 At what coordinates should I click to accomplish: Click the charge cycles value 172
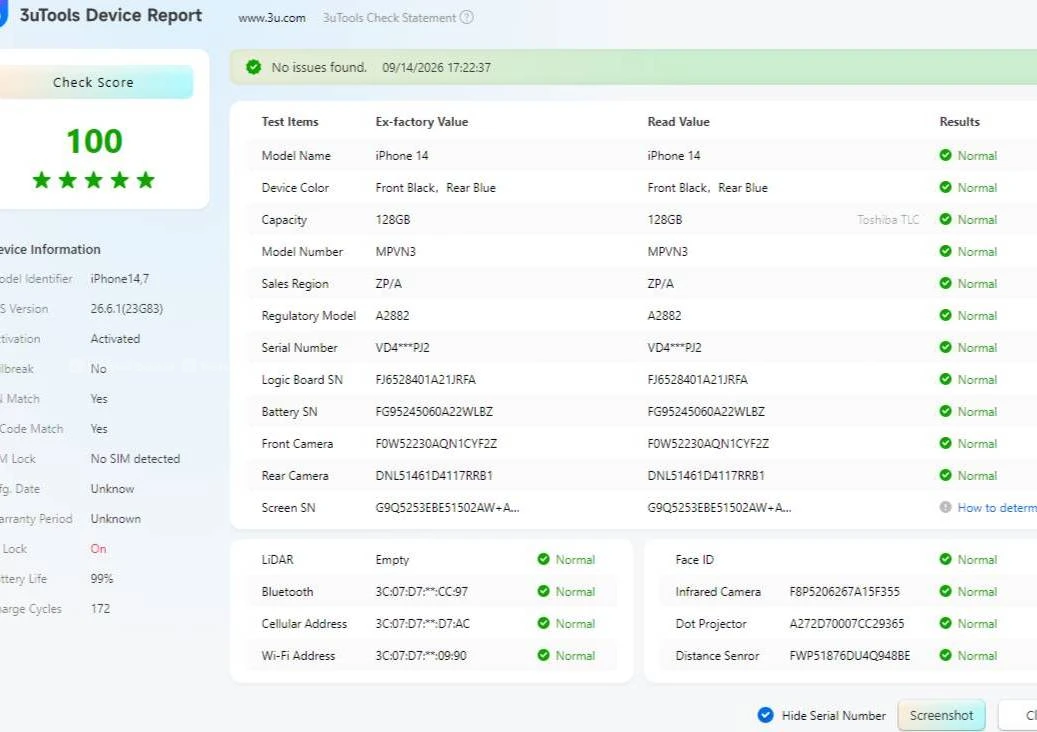click(x=101, y=609)
